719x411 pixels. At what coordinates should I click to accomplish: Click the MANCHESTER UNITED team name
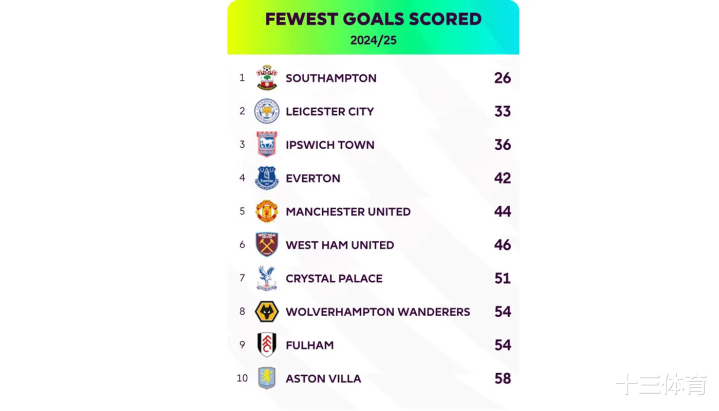348,211
